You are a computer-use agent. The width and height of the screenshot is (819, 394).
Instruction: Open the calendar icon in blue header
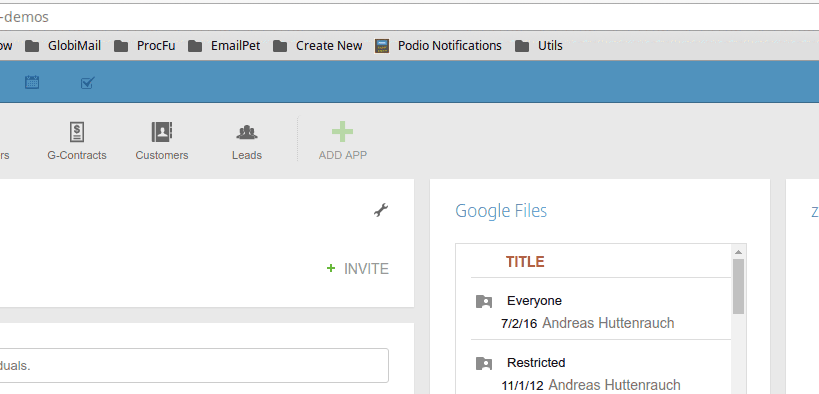(32, 82)
